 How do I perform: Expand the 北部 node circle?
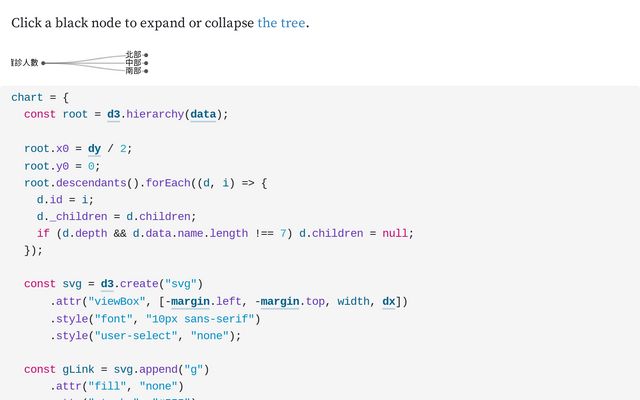146,55
